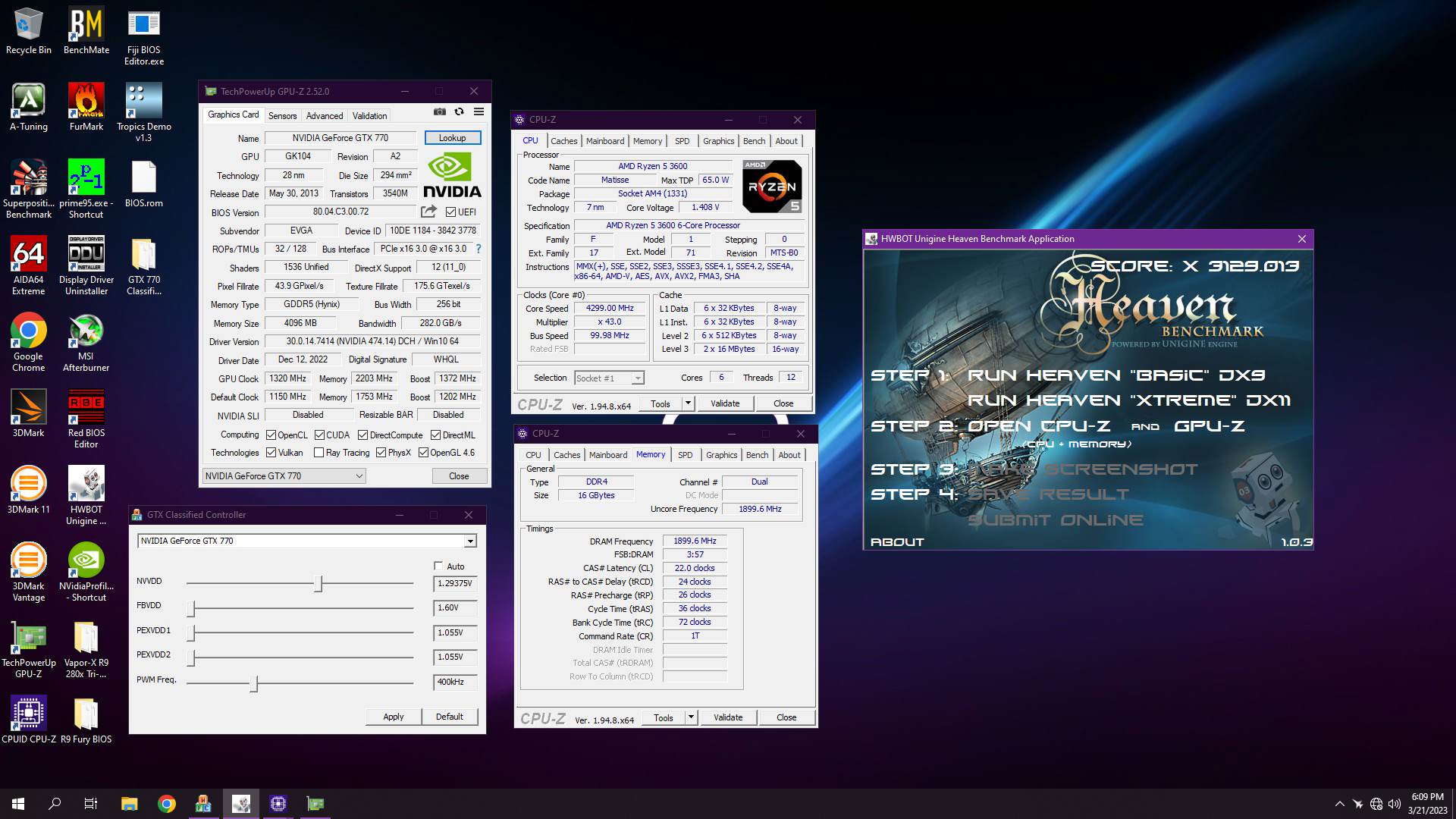1456x819 pixels.
Task: Open the BenchMate desktop icon
Action: point(86,31)
